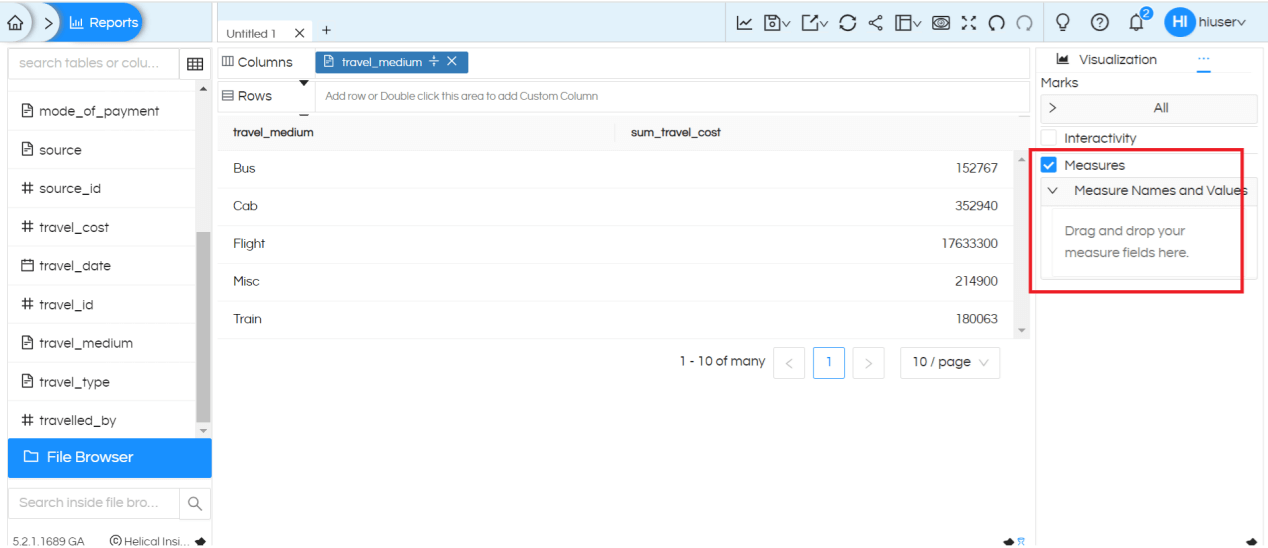Viewport: 1268px width, 548px height.
Task: Go to the previous page arrow
Action: point(789,363)
